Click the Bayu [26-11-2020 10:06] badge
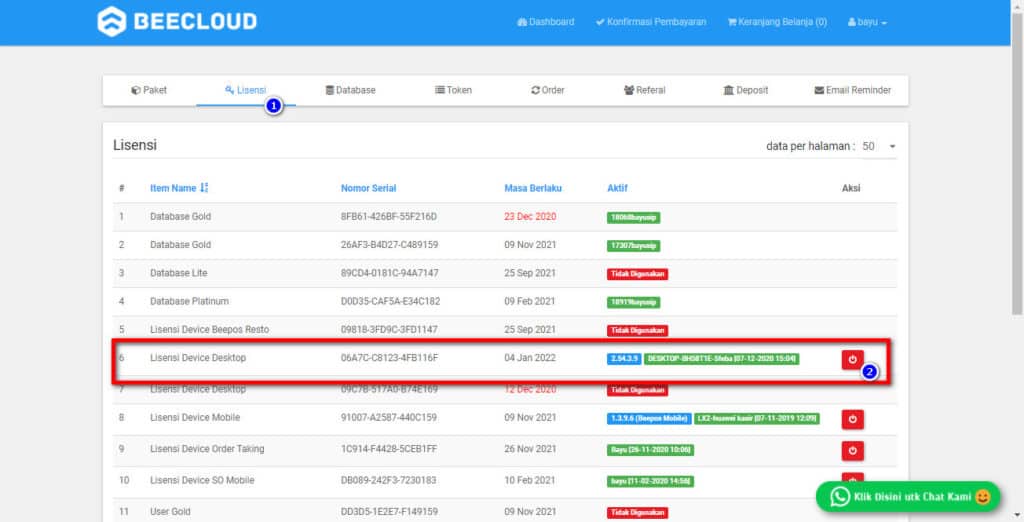The height and width of the screenshot is (522, 1024). click(x=650, y=449)
